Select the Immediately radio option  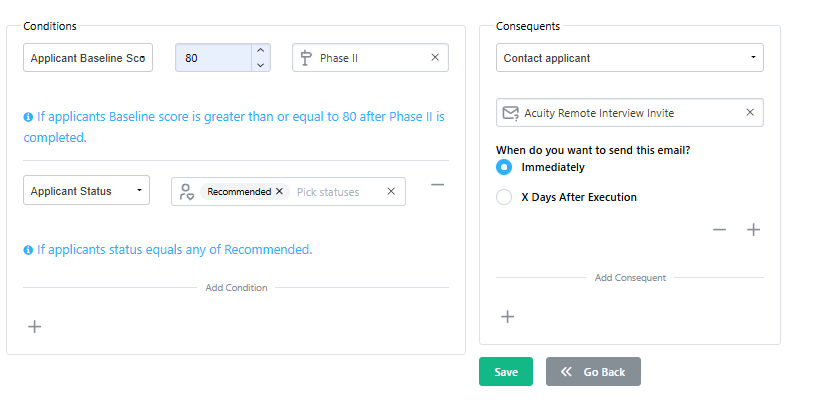click(x=504, y=167)
